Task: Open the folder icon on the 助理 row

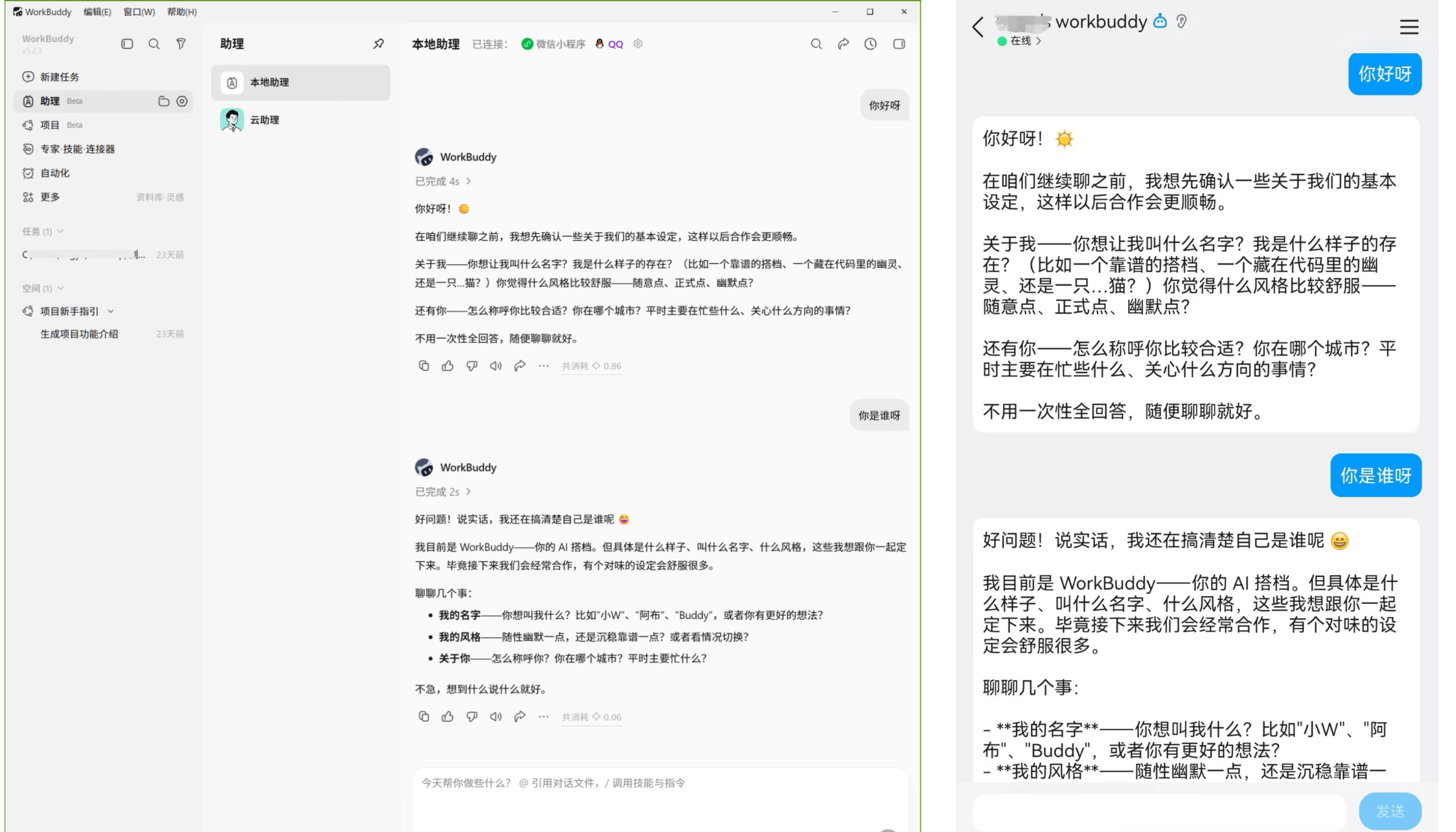Action: [x=164, y=101]
